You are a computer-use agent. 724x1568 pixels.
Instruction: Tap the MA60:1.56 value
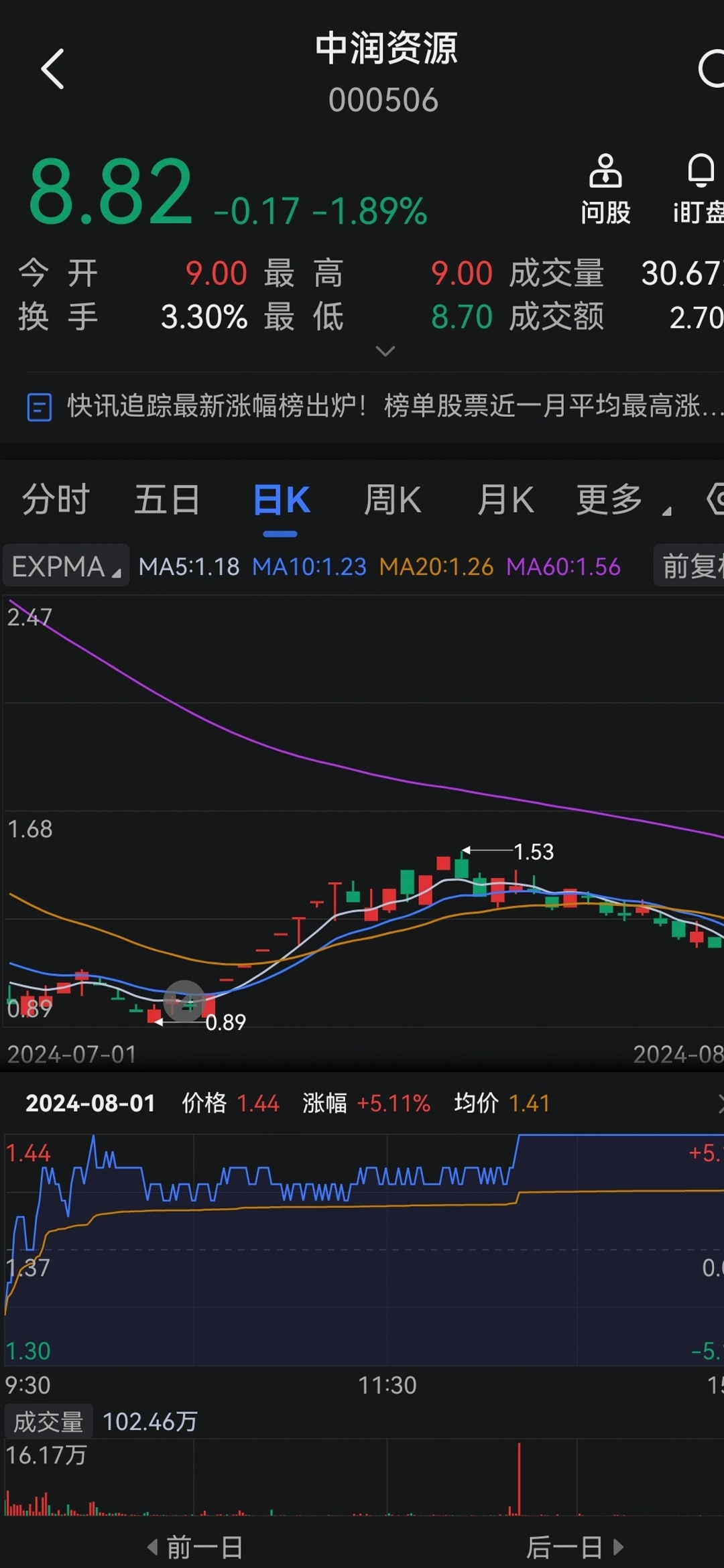[x=563, y=567]
